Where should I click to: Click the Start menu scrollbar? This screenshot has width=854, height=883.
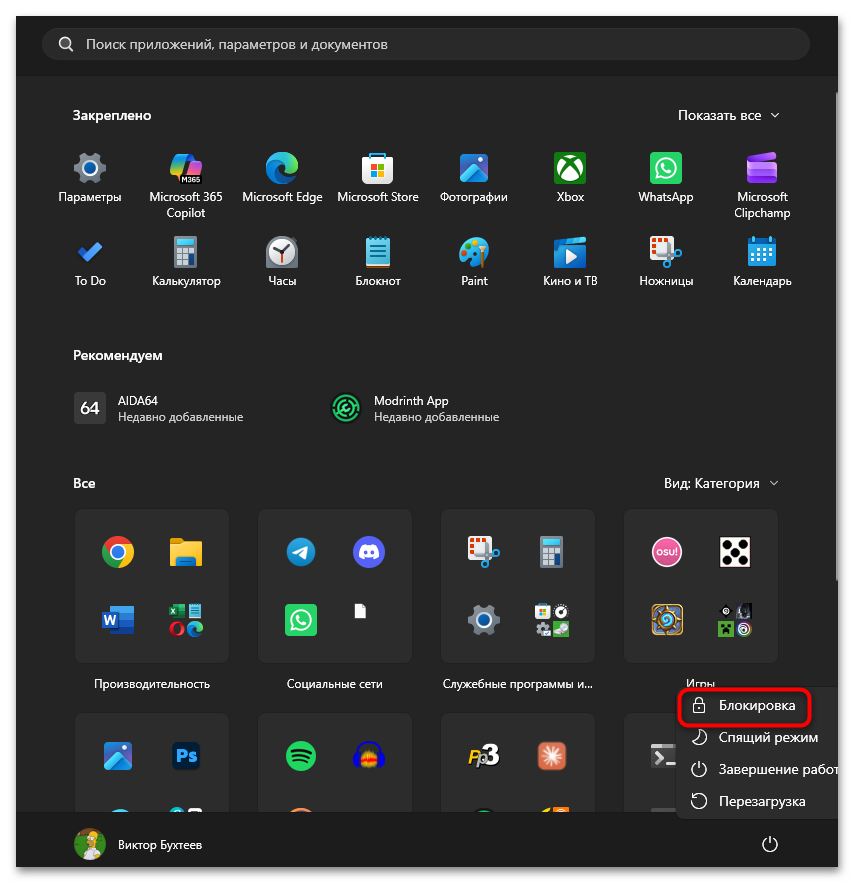(836, 338)
